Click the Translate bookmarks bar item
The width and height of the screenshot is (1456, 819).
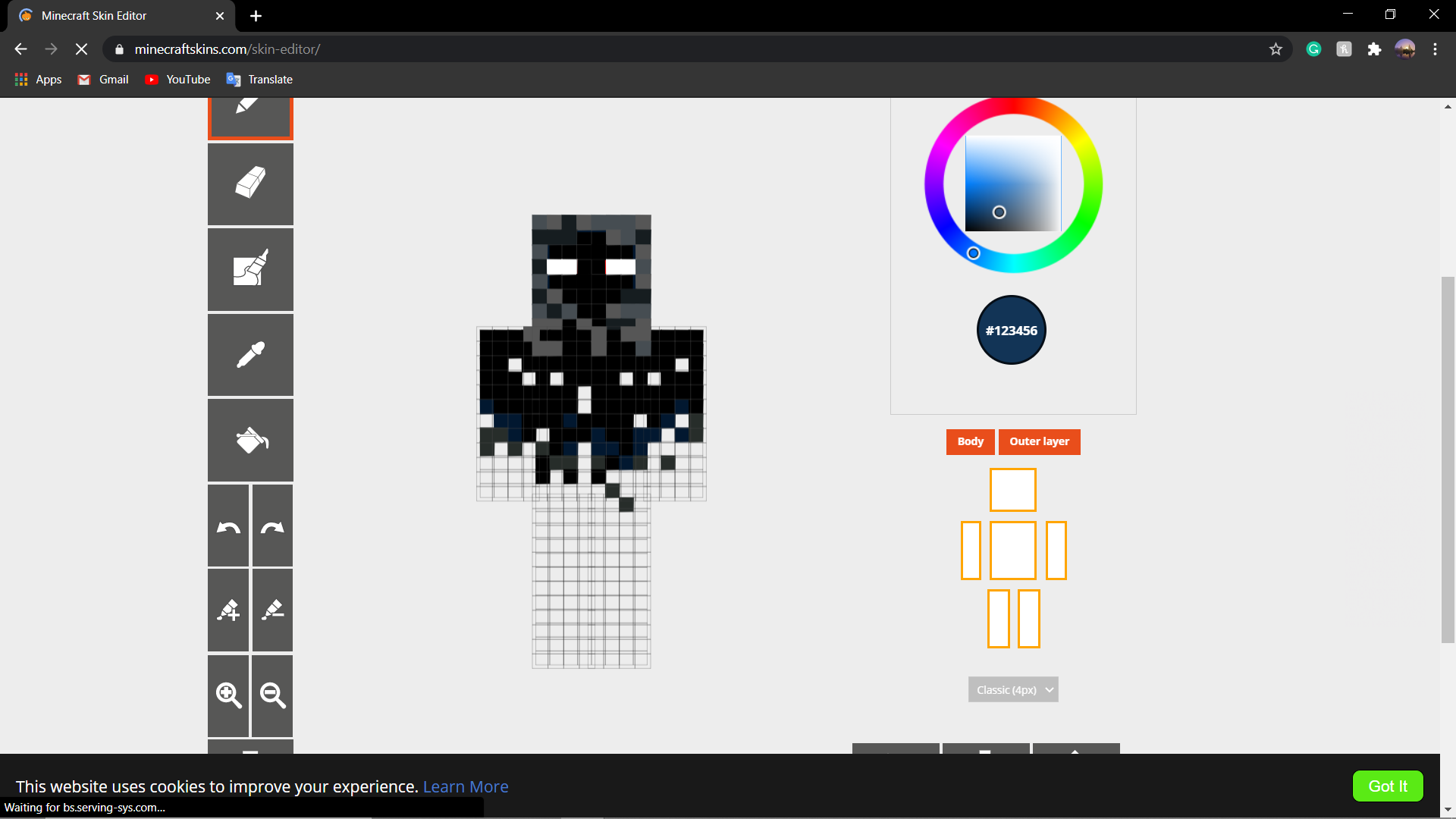tap(260, 79)
